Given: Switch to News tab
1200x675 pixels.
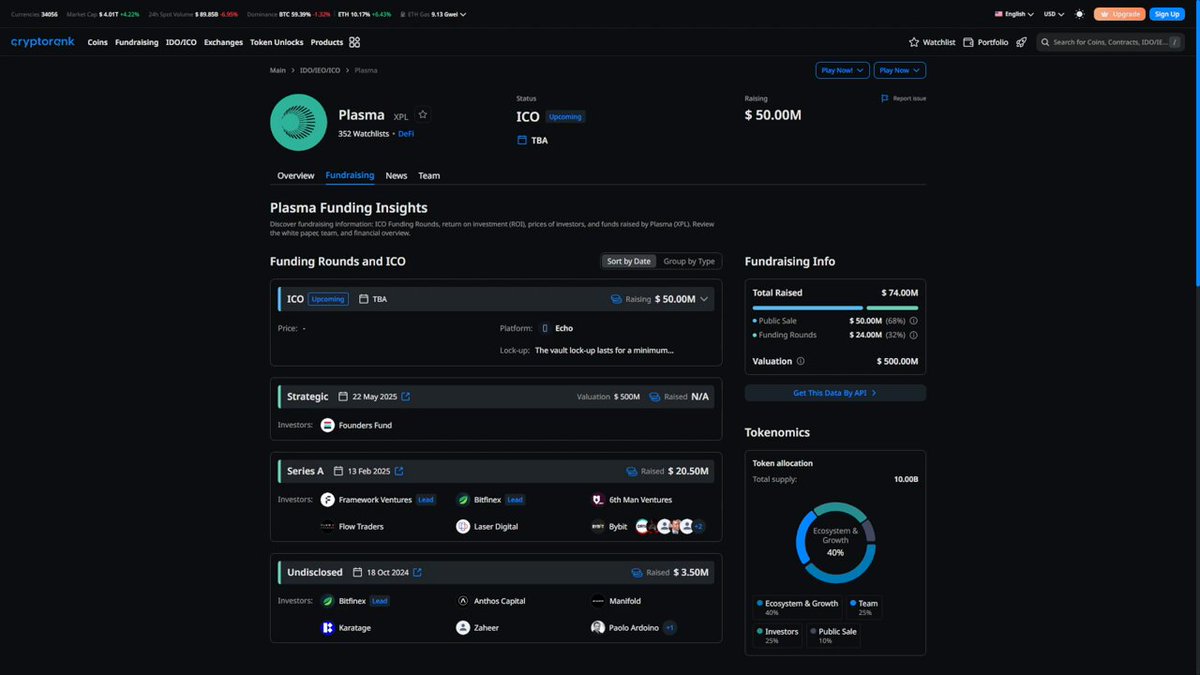Looking at the screenshot, I should pyautogui.click(x=396, y=175).
